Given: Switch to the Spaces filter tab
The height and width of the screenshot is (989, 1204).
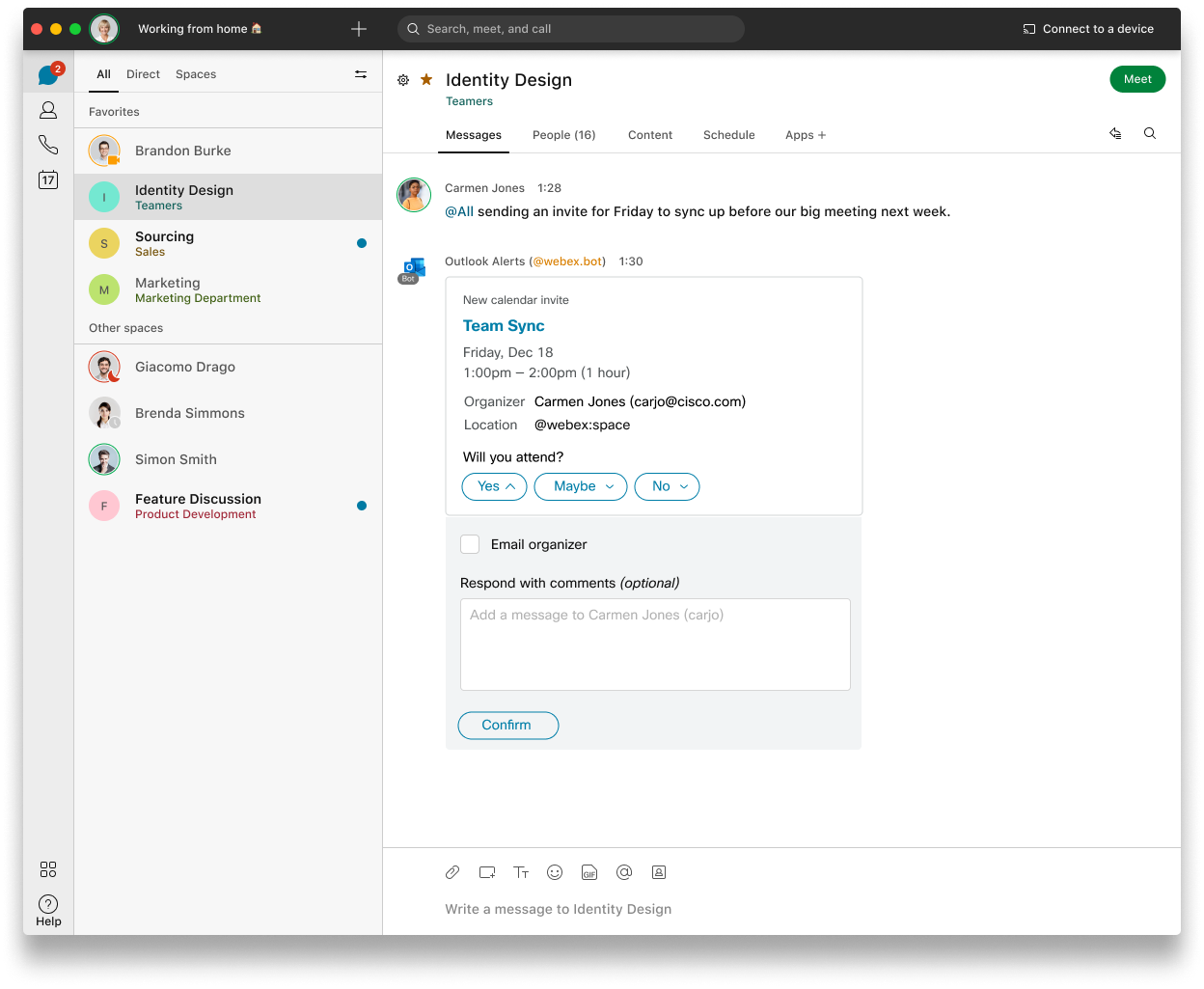Looking at the screenshot, I should point(196,74).
